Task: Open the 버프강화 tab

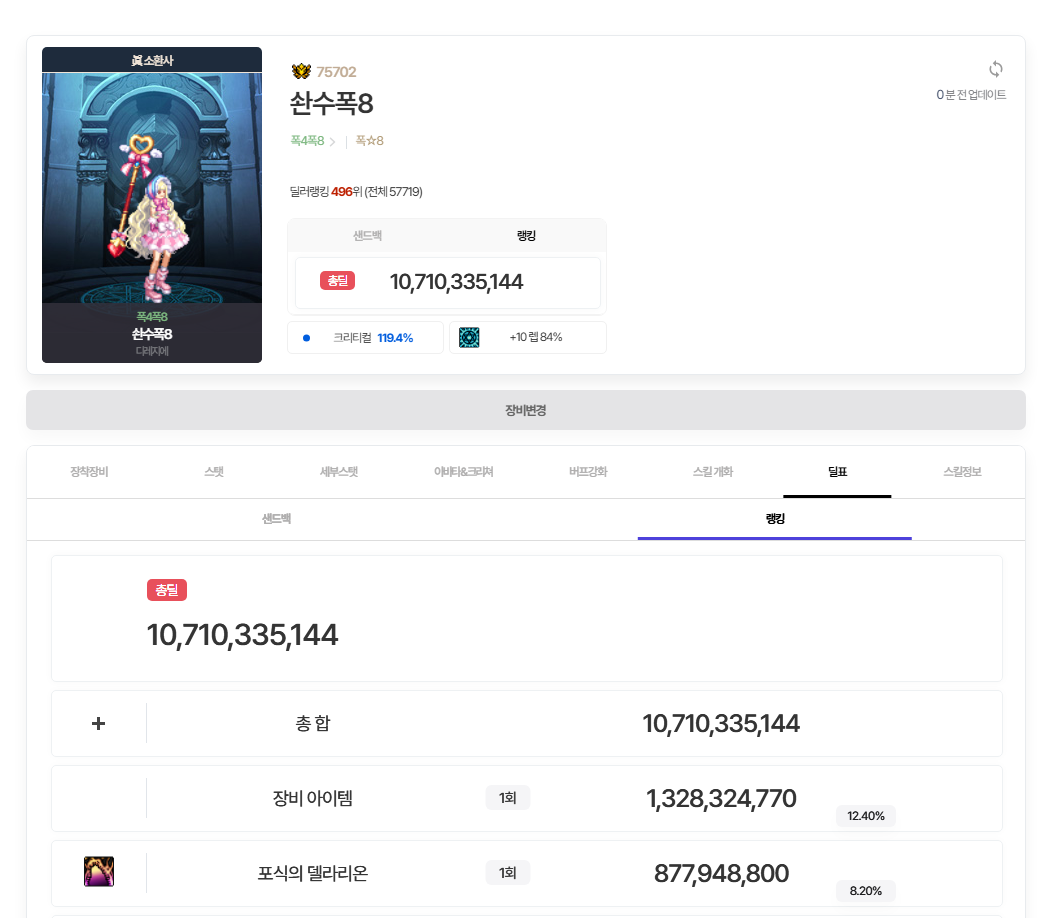Action: click(x=588, y=471)
